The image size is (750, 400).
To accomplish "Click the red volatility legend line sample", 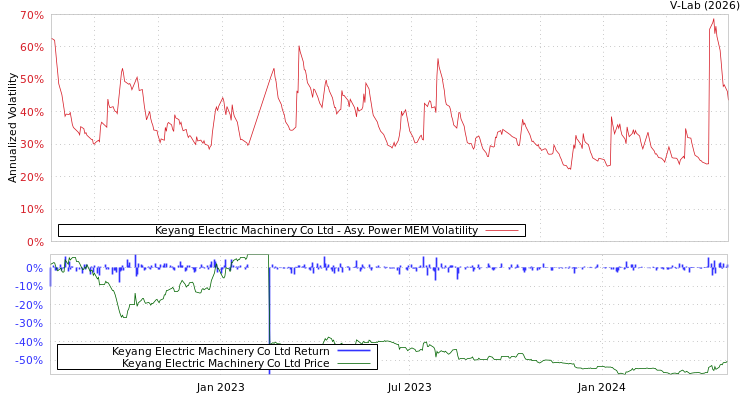I will (x=502, y=231).
